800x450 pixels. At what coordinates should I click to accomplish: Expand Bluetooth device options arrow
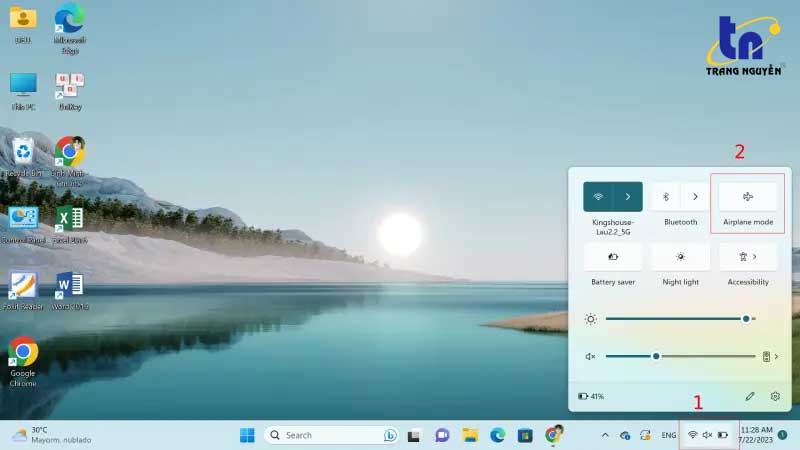click(x=695, y=197)
